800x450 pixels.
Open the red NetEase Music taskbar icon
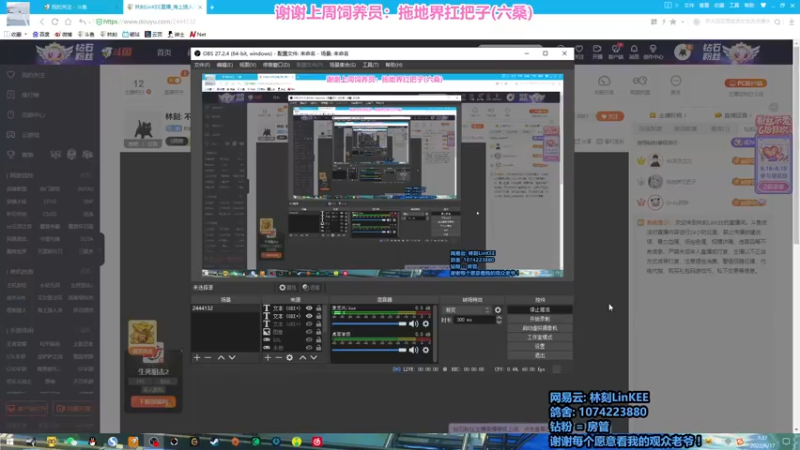click(317, 441)
